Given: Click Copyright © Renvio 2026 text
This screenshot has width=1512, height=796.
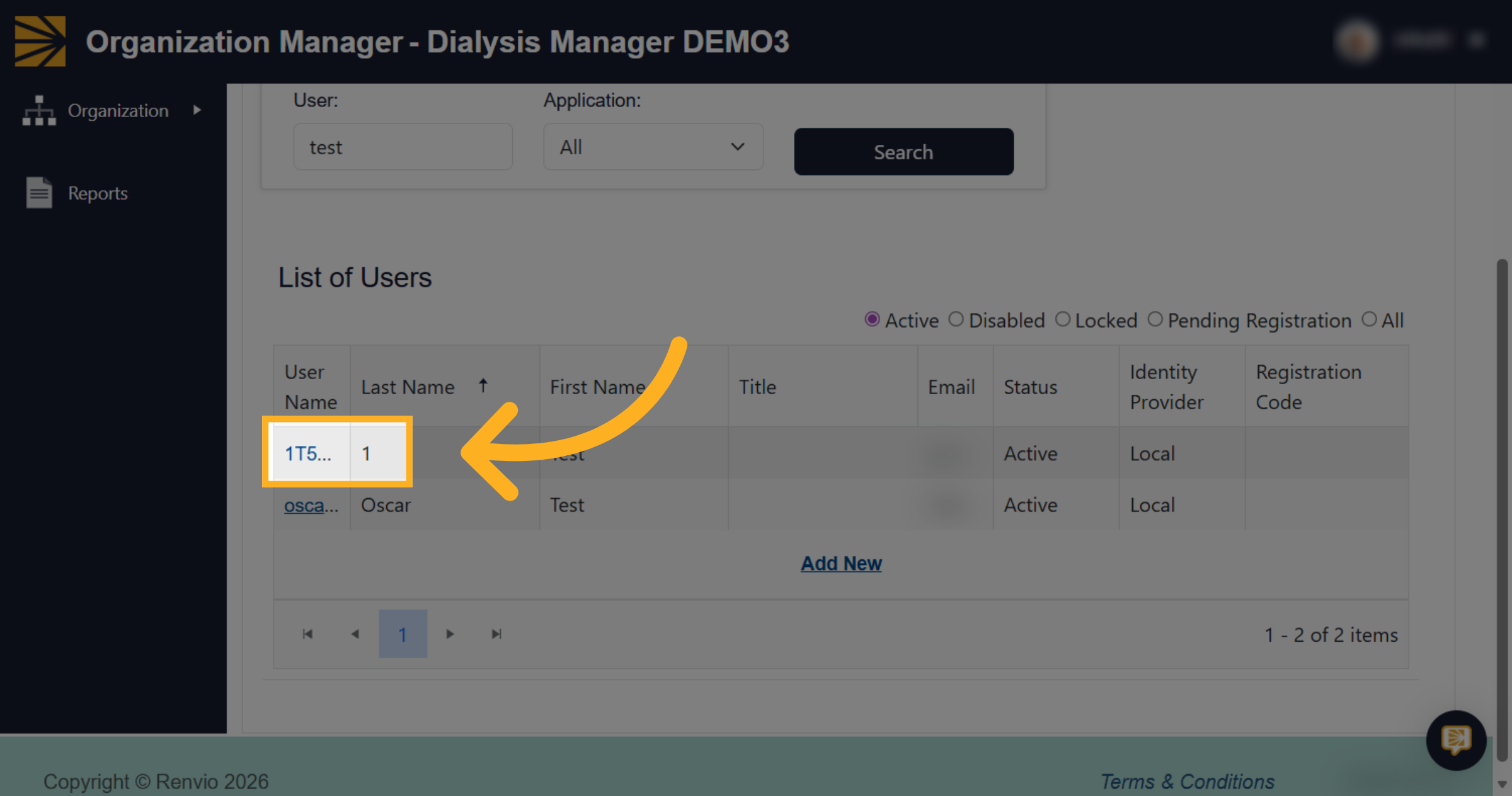Looking at the screenshot, I should coord(156,782).
